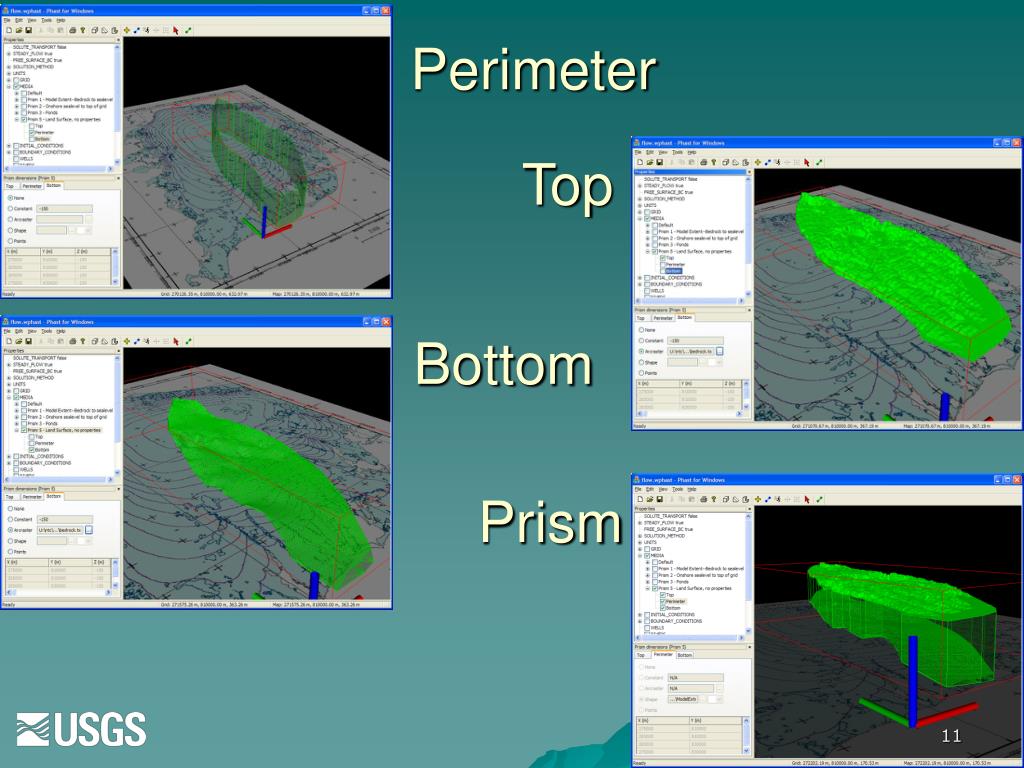Toggle Bottom checkbox in Bottom window tree

(x=31, y=450)
